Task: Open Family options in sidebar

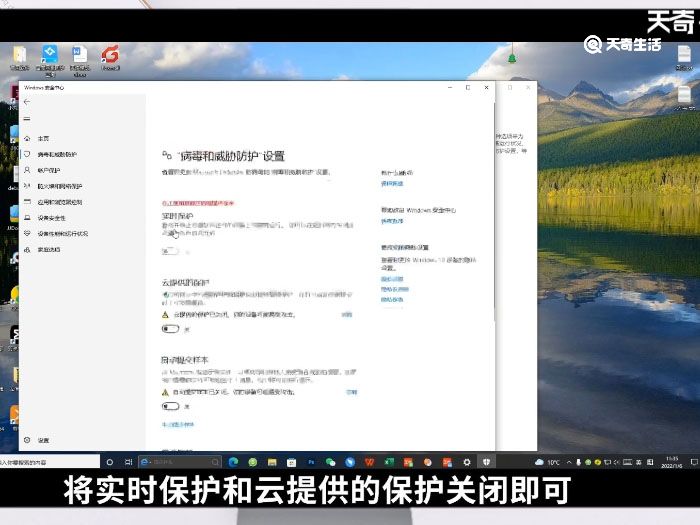Action: 49,250
